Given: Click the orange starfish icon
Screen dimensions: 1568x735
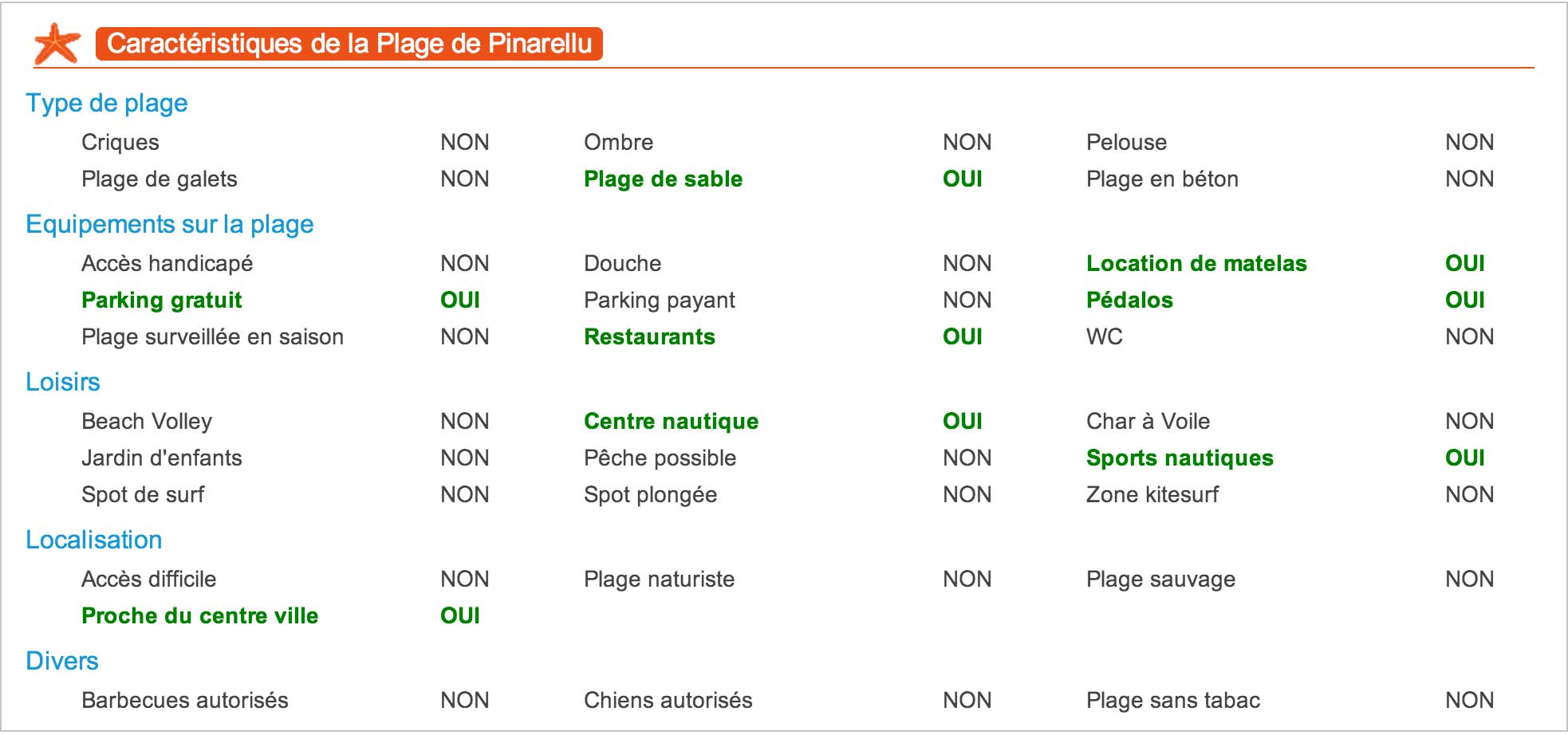Looking at the screenshot, I should click(57, 43).
